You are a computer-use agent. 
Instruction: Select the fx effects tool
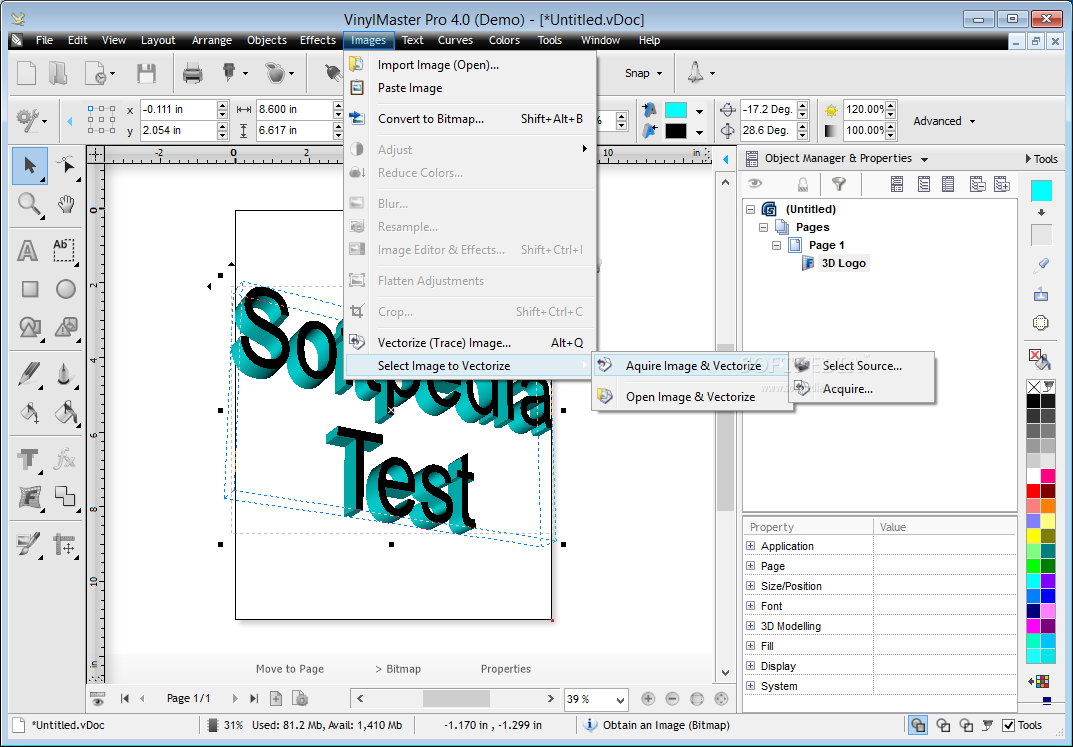point(65,459)
